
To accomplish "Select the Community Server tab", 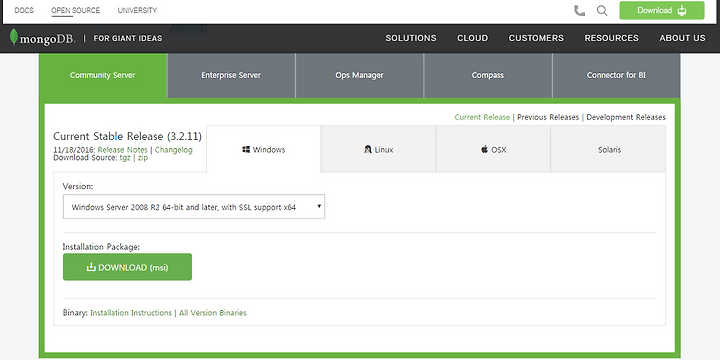I will [x=102, y=75].
